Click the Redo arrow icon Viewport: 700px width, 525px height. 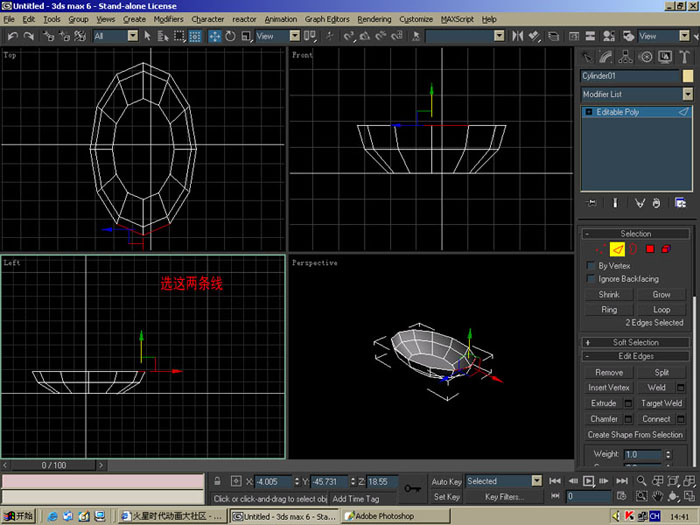click(29, 36)
